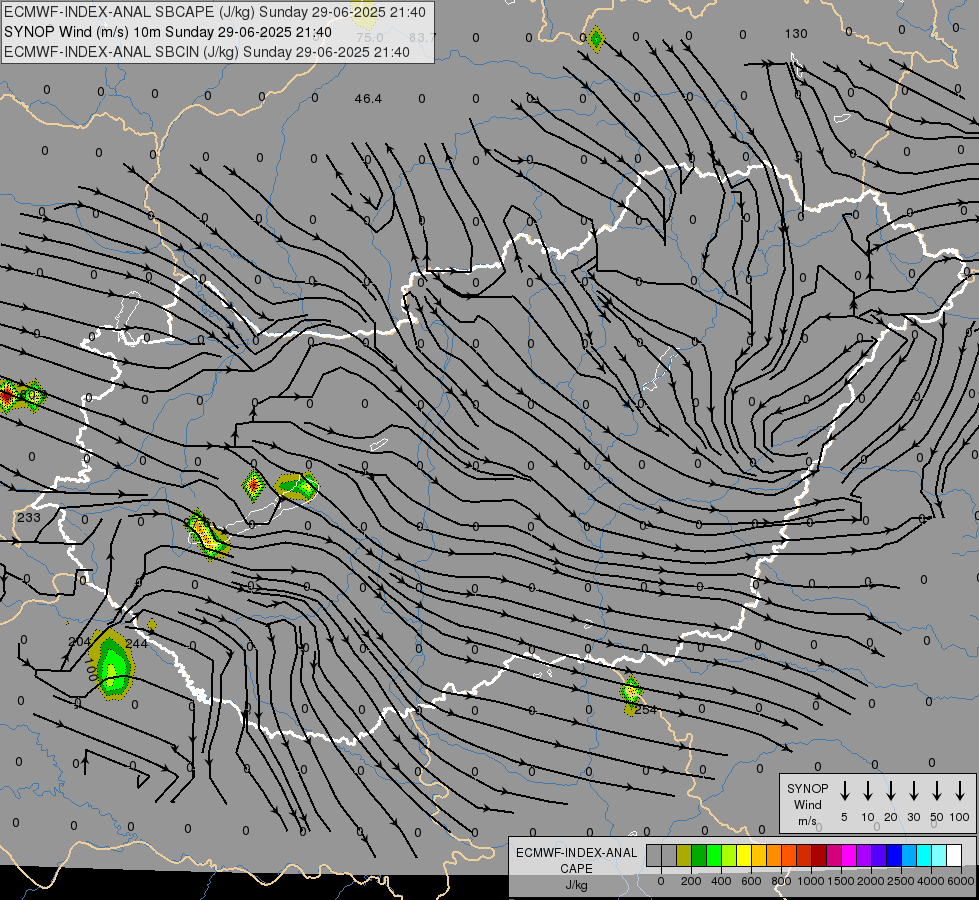Click the 'J/kg' unit label in legend
The height and width of the screenshot is (900, 979).
click(576, 885)
